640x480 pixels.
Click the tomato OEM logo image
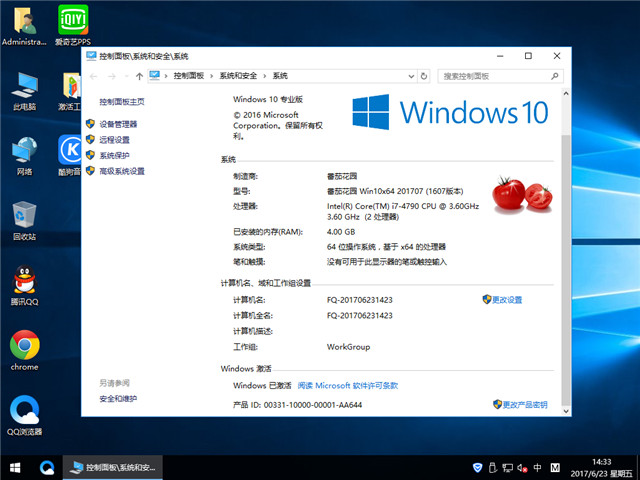click(x=522, y=195)
